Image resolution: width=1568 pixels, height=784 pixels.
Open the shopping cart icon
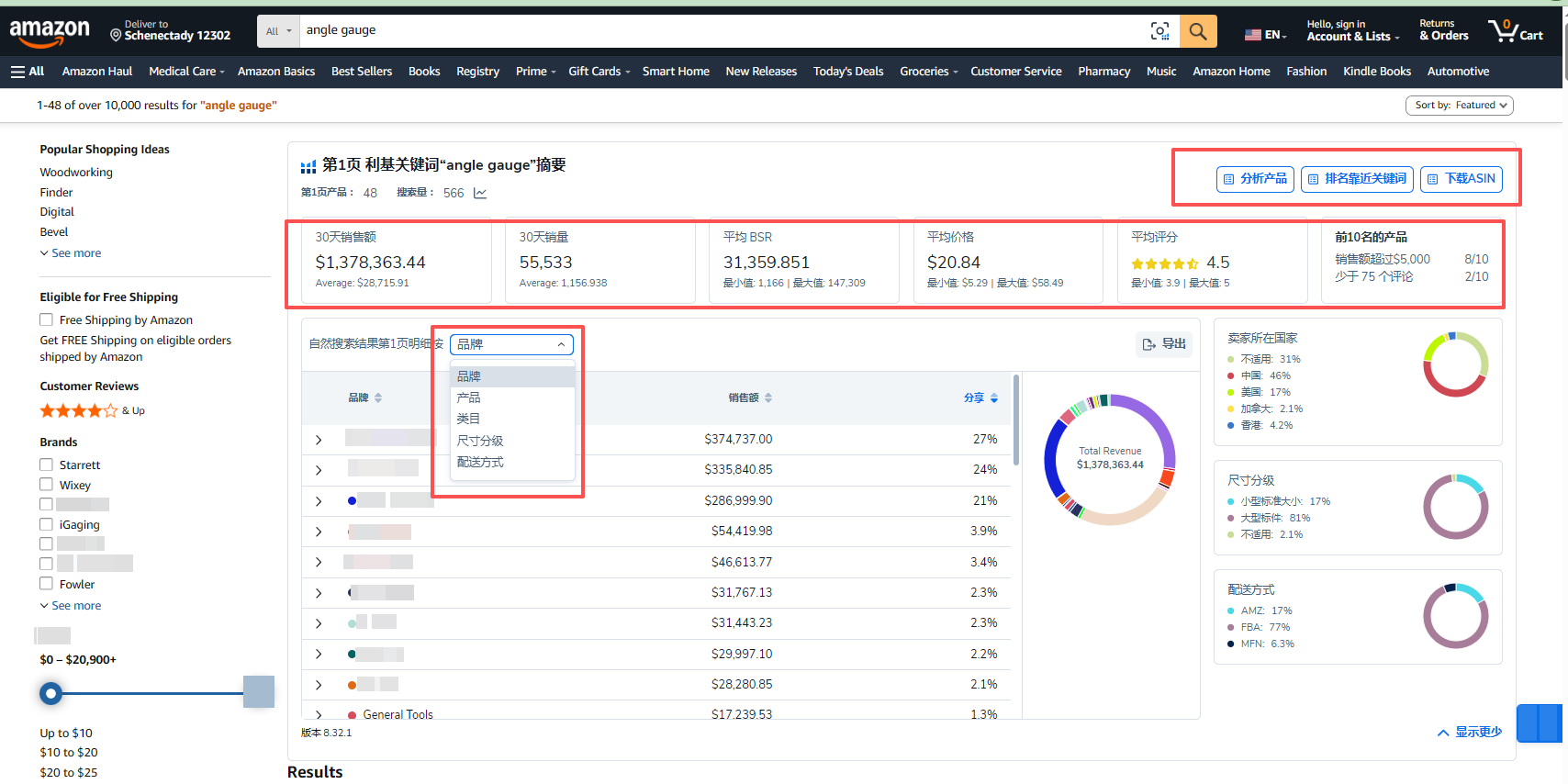coord(1515,31)
